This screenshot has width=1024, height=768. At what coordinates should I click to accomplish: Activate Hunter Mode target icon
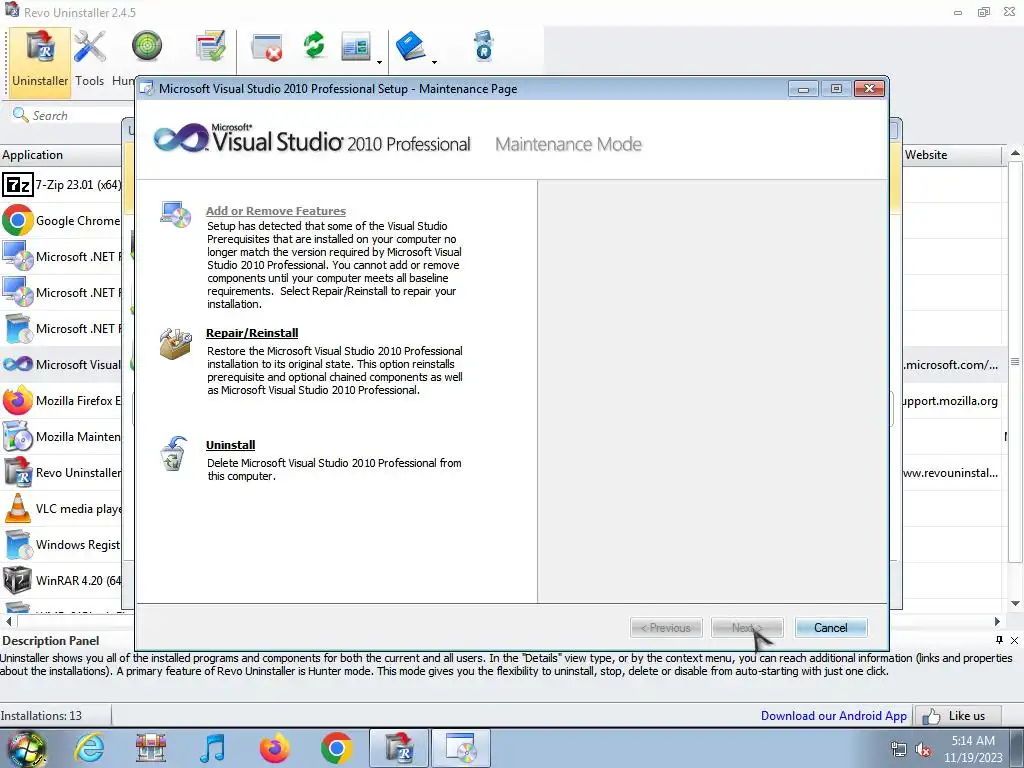(146, 46)
